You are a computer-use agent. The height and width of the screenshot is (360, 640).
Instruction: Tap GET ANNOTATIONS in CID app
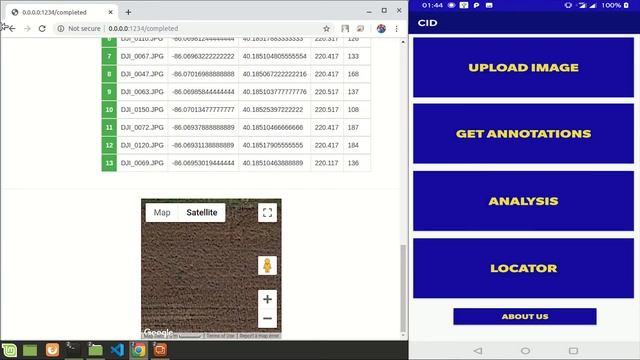point(523,133)
